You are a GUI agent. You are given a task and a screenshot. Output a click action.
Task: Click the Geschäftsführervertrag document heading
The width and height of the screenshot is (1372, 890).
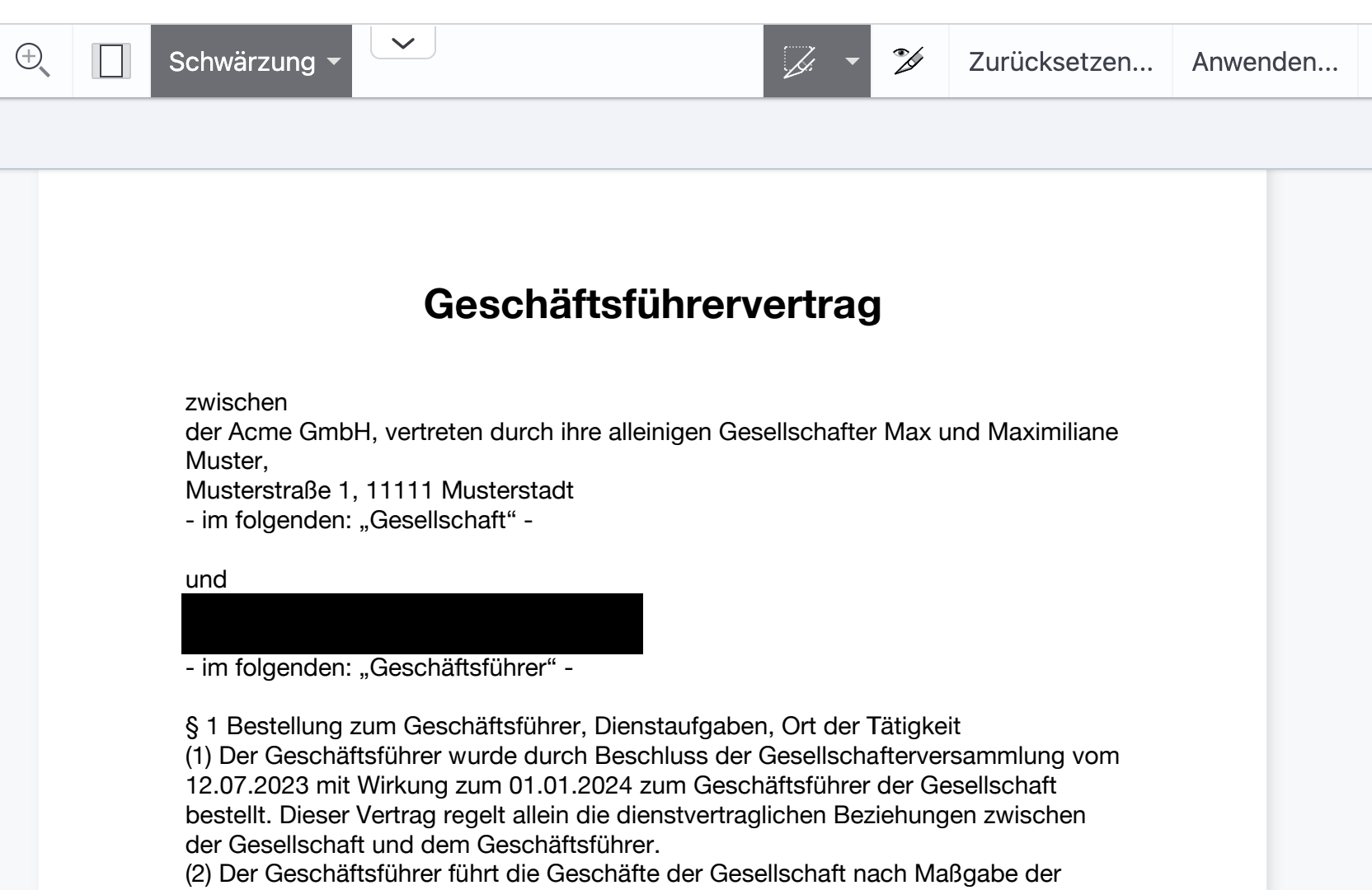[652, 303]
